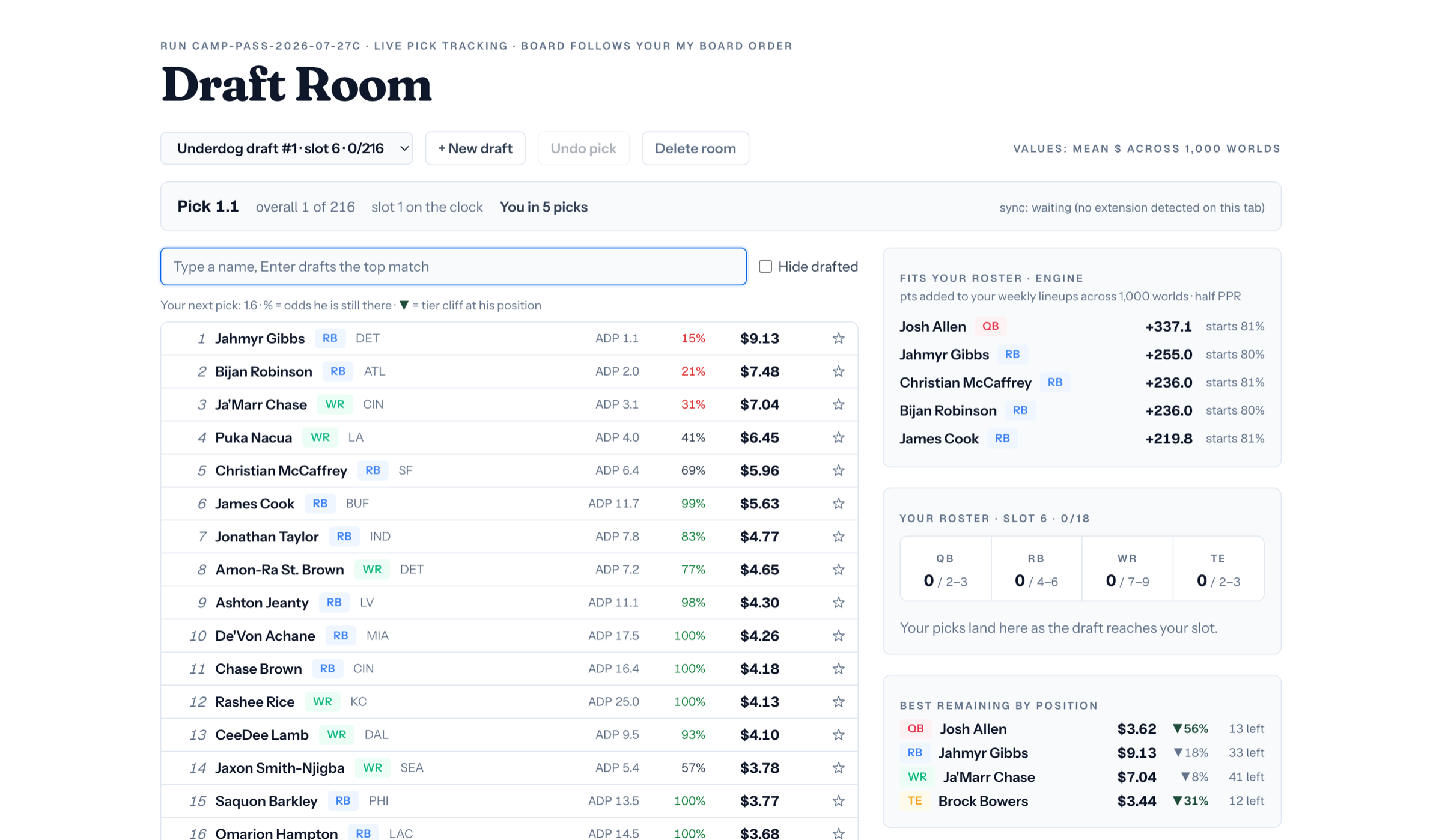
Task: Star Puka Nacua's row
Action: [x=838, y=437]
